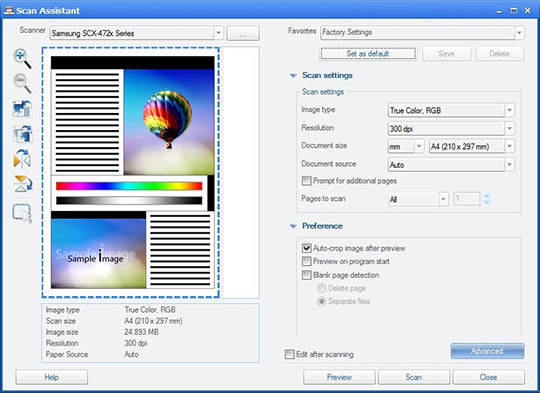Enable Blank page detection checkbox

pos(306,275)
